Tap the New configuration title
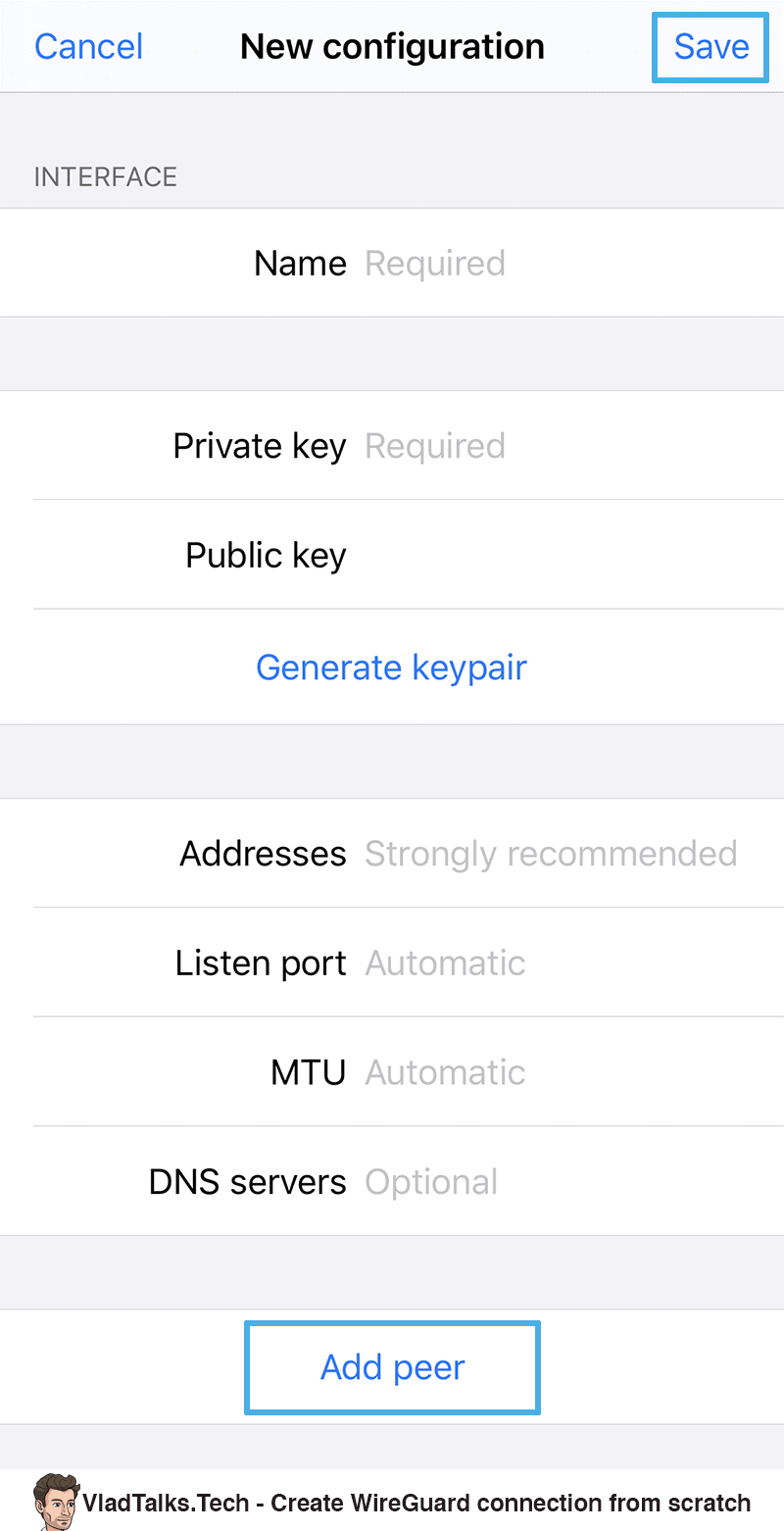Screen dimensions: 784x1531 (391, 46)
